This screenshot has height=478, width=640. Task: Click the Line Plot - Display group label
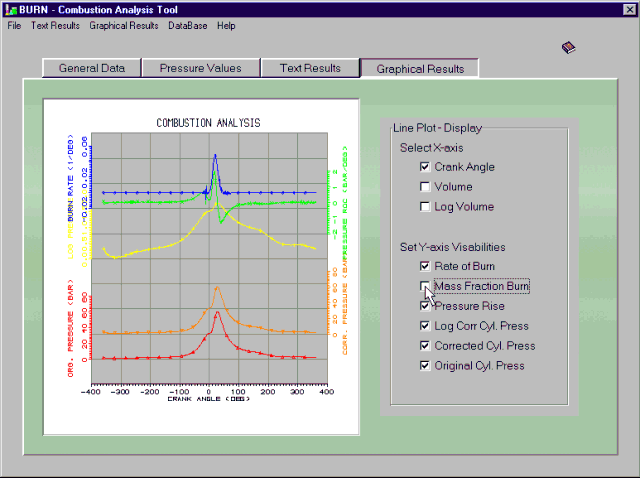click(x=437, y=128)
